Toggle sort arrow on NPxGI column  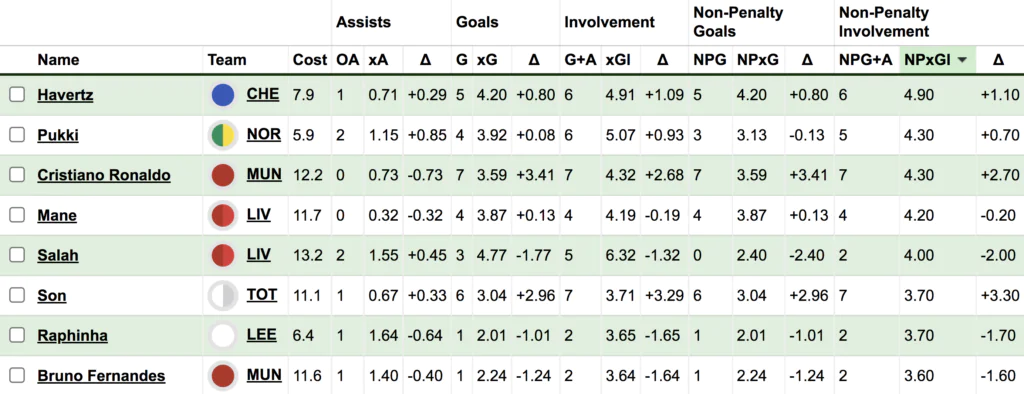point(962,60)
